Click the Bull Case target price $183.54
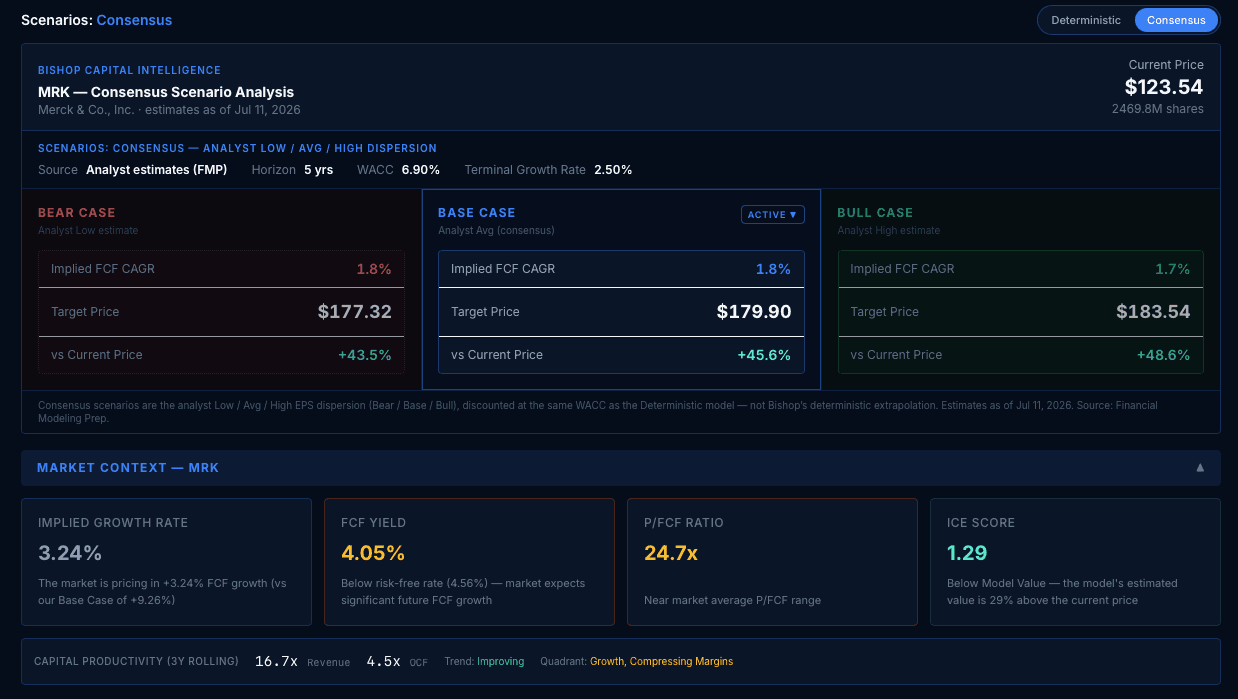Viewport: 1238px width, 699px height. [1153, 312]
